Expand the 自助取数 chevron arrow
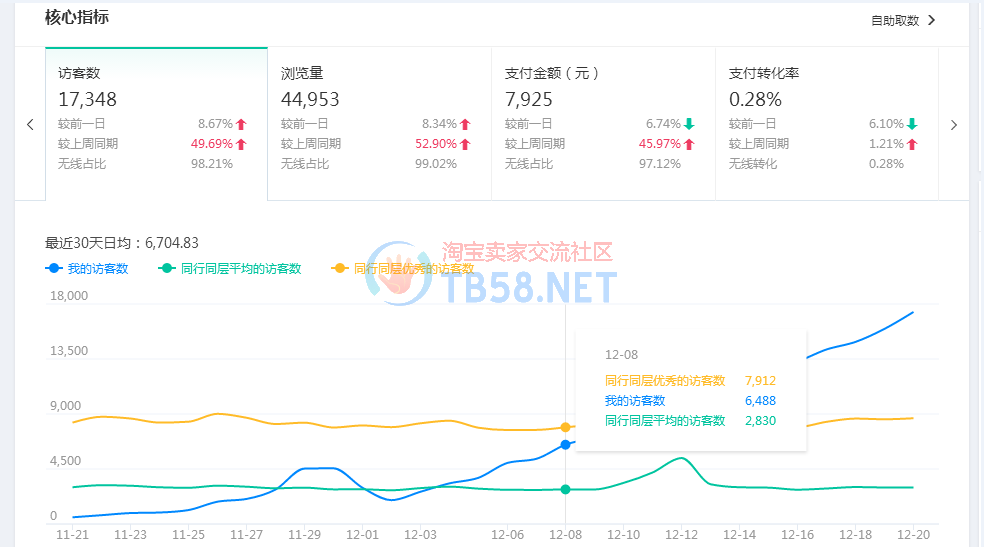 pos(932,20)
